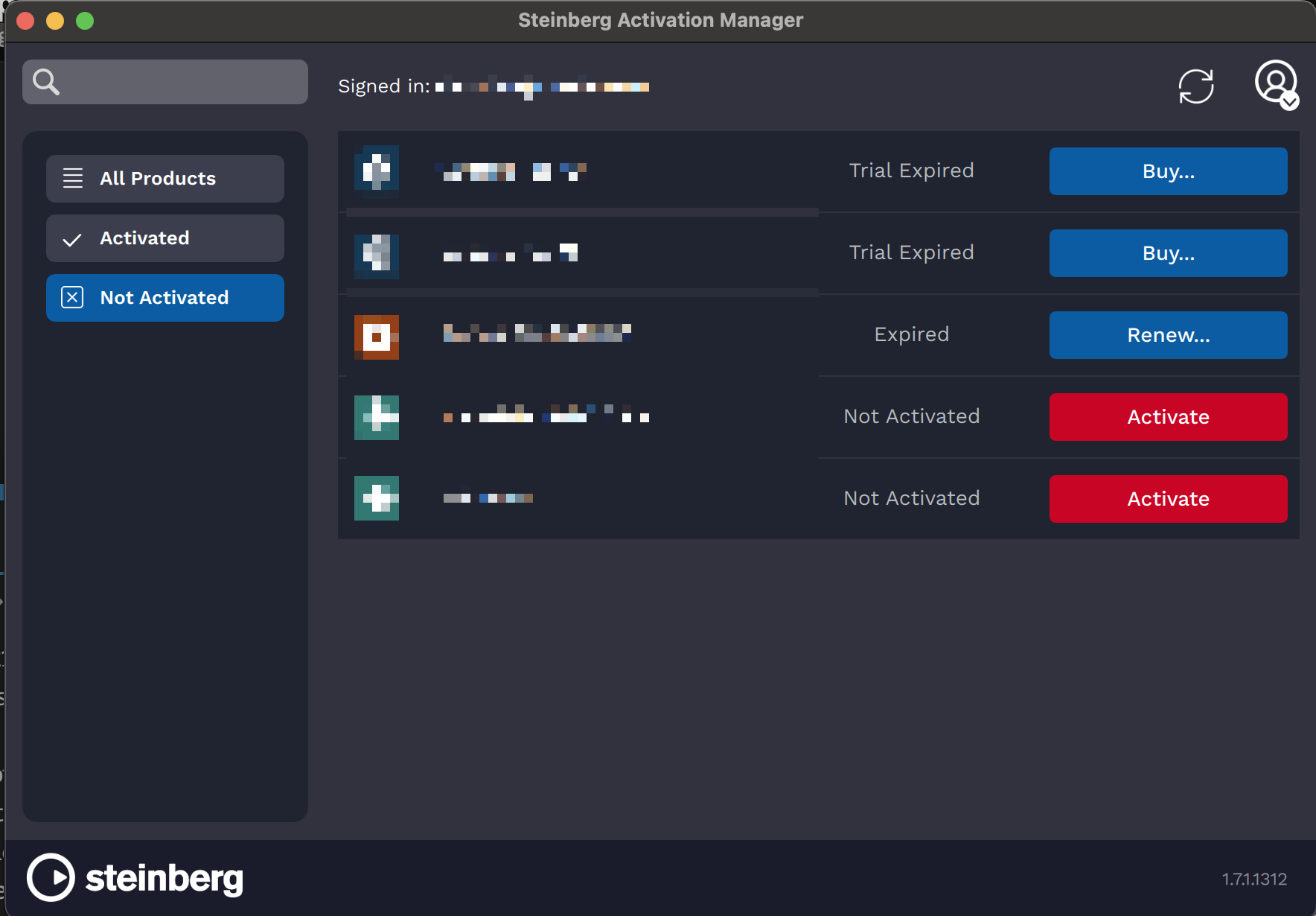The height and width of the screenshot is (916, 1316).
Task: Click orange product icon in Expired row
Action: pyautogui.click(x=377, y=337)
